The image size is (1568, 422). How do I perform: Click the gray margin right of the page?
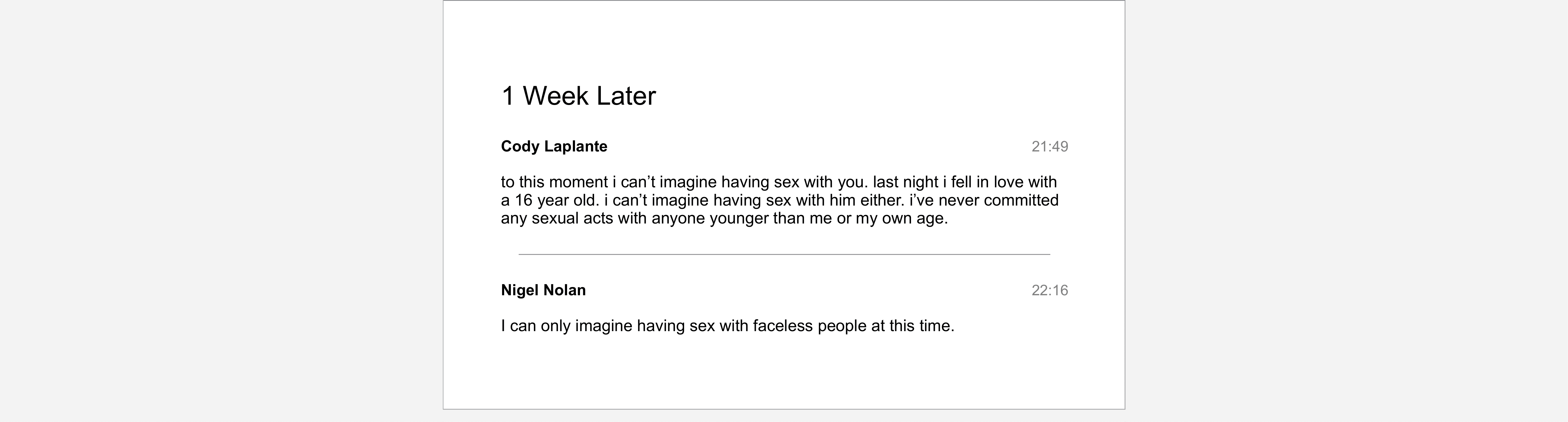click(1345, 211)
